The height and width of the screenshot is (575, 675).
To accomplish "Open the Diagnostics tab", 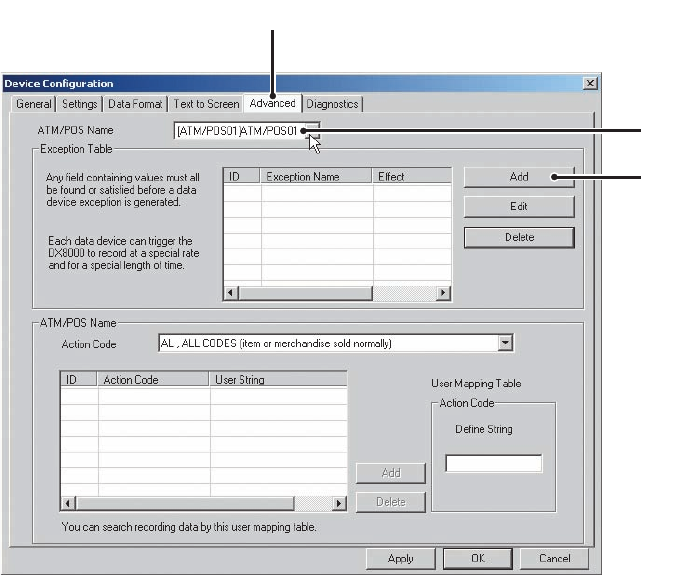I will click(332, 104).
